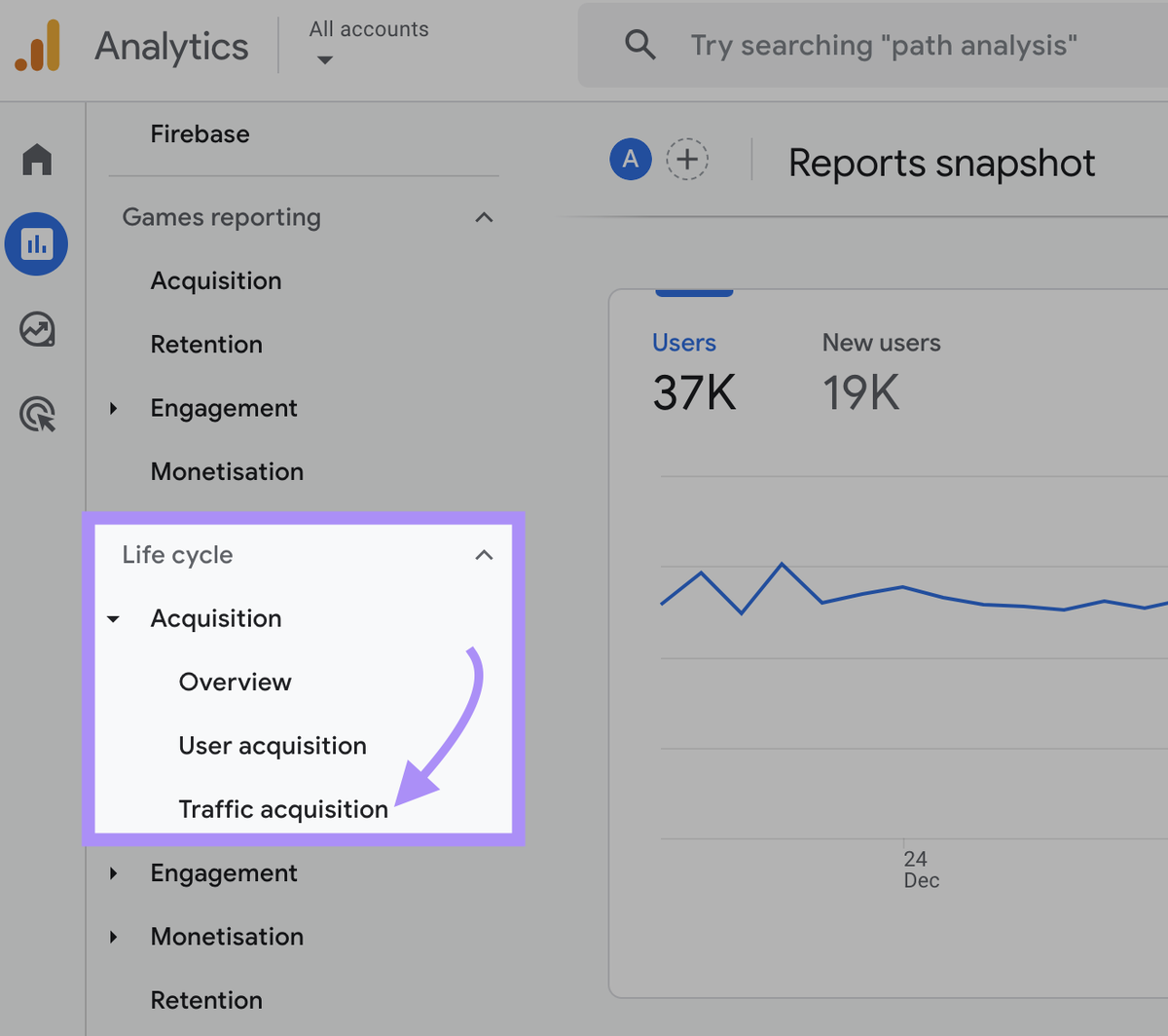Open Advertising icon in left rail

point(37,415)
